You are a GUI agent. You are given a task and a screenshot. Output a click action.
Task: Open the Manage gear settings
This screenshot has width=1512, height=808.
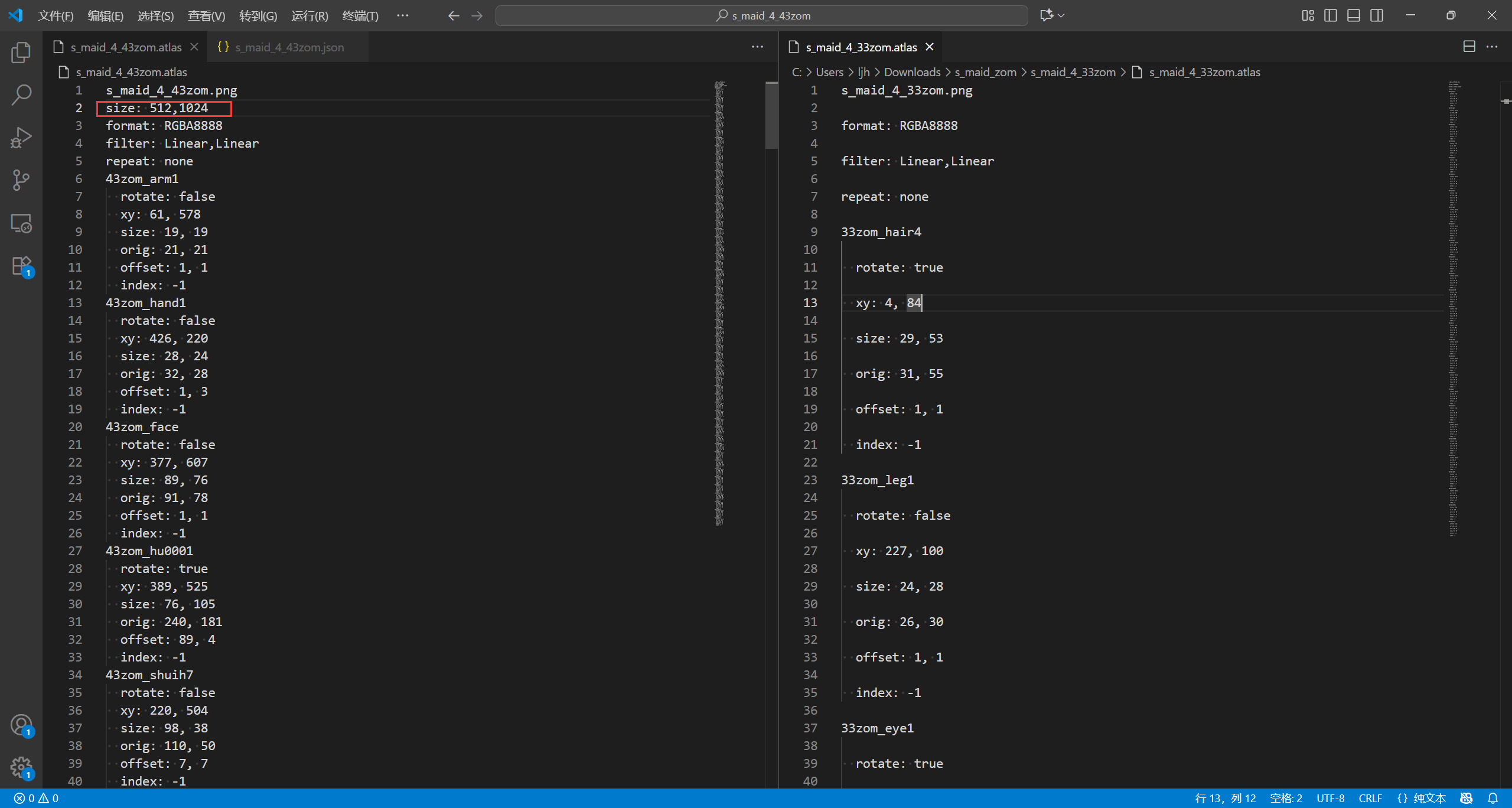coord(21,767)
